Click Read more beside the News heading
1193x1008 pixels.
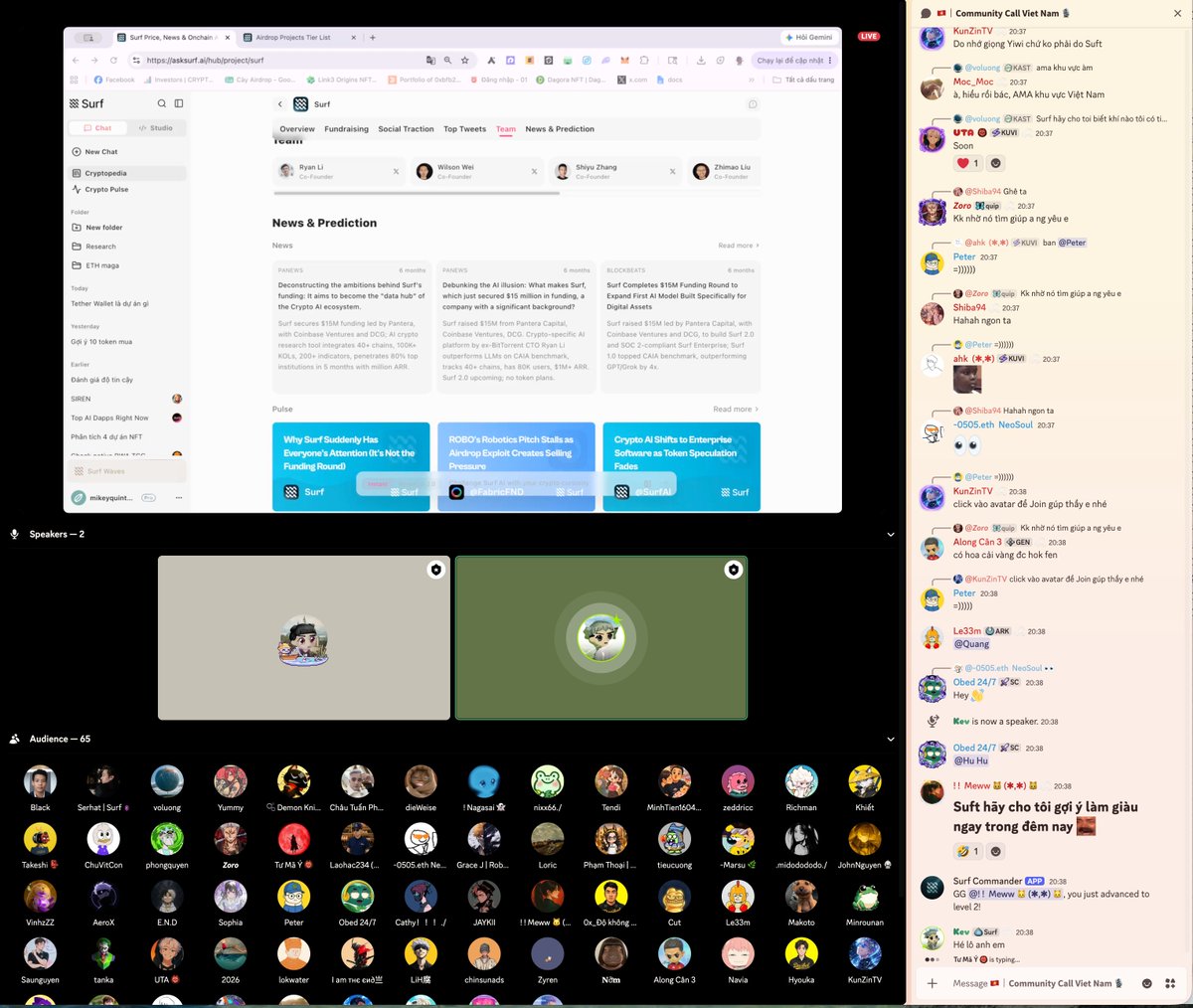[x=738, y=246]
